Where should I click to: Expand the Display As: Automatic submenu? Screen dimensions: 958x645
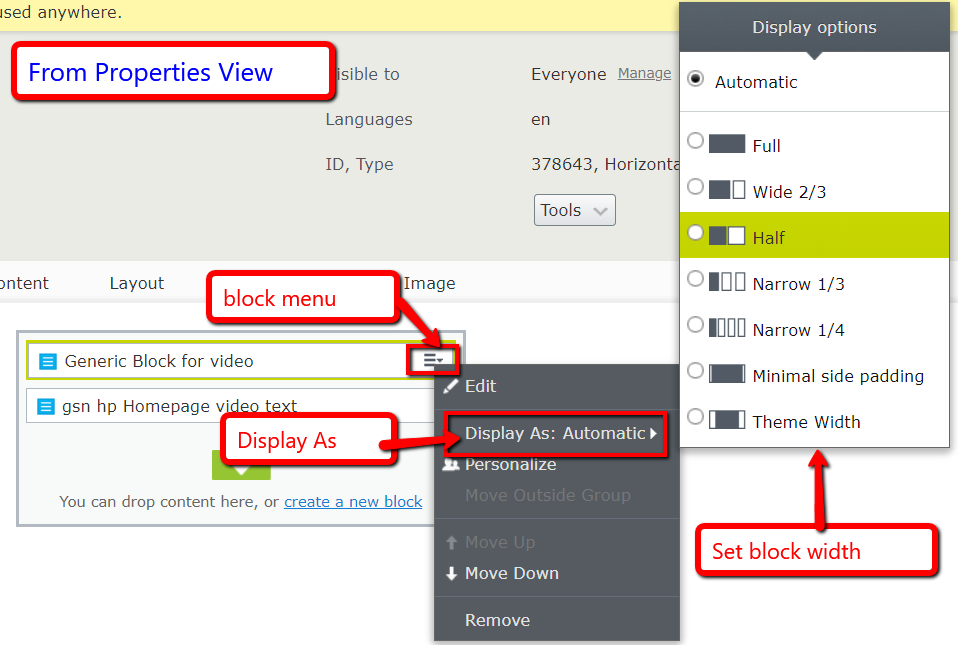pyautogui.click(x=560, y=434)
